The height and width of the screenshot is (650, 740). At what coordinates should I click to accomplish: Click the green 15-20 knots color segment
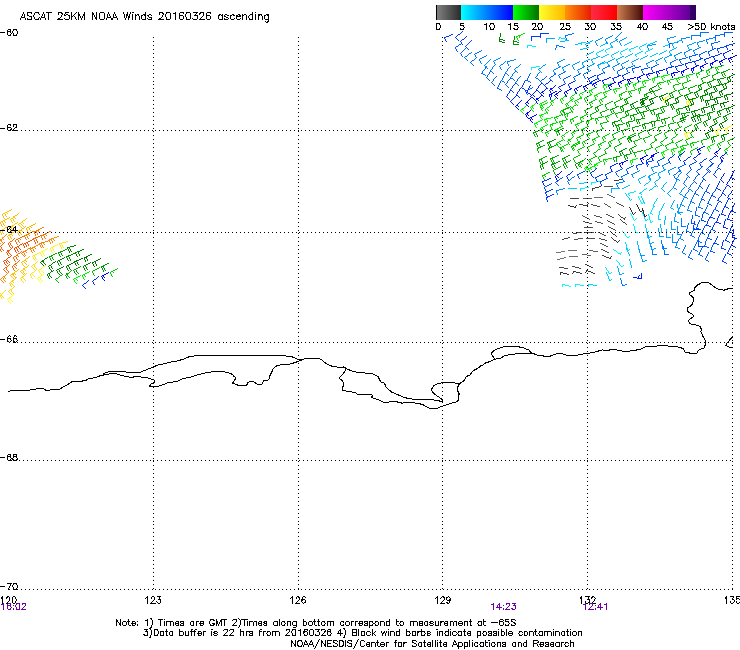tap(526, 12)
